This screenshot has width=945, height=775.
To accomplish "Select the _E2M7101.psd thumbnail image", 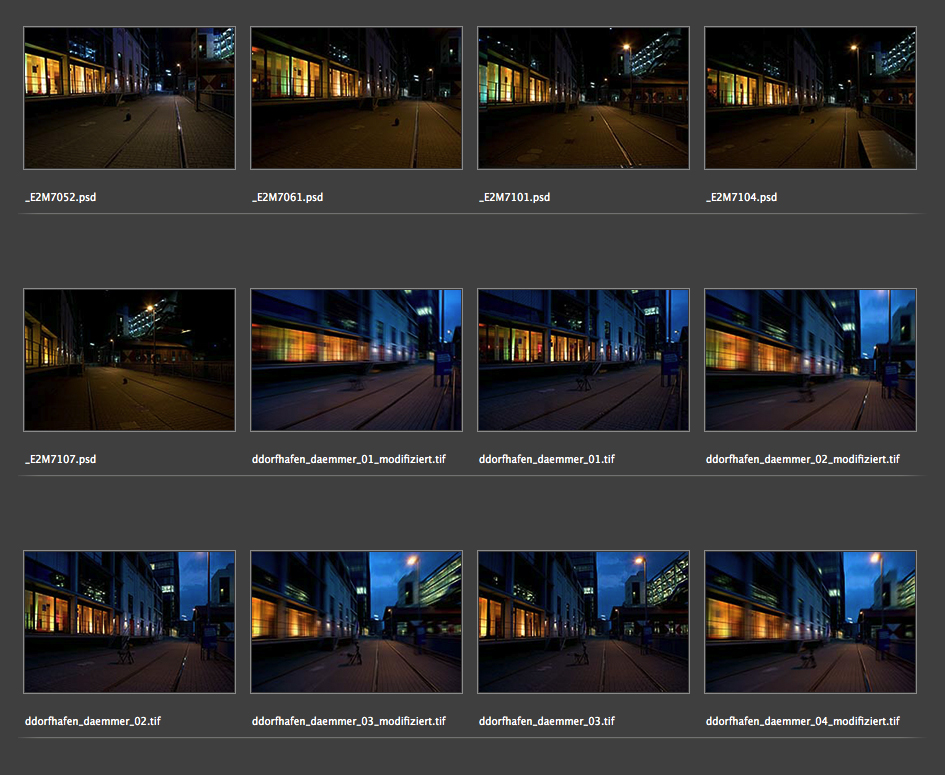I will click(583, 98).
